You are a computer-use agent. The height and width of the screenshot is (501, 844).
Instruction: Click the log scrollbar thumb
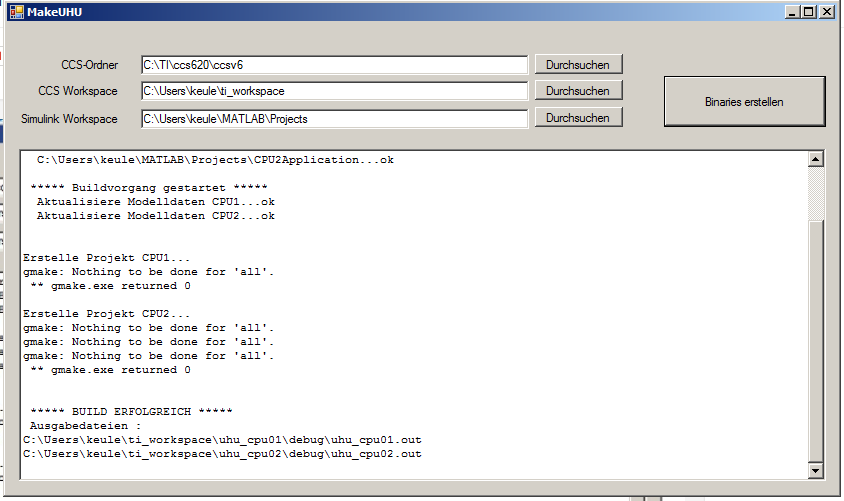click(815, 341)
